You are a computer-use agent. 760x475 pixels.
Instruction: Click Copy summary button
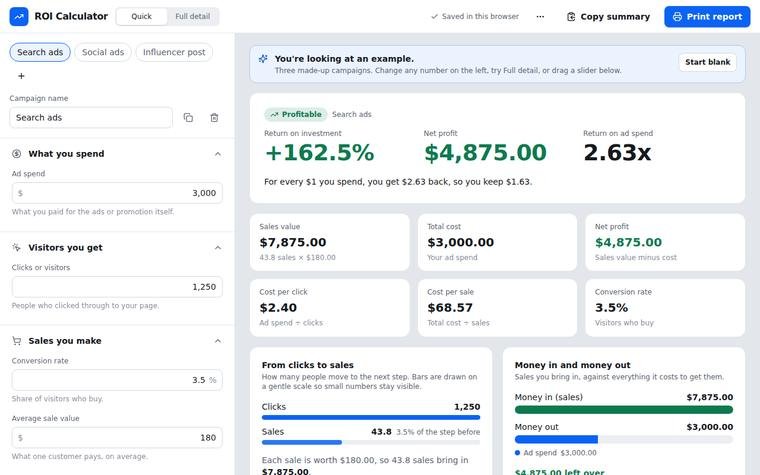[x=608, y=16]
